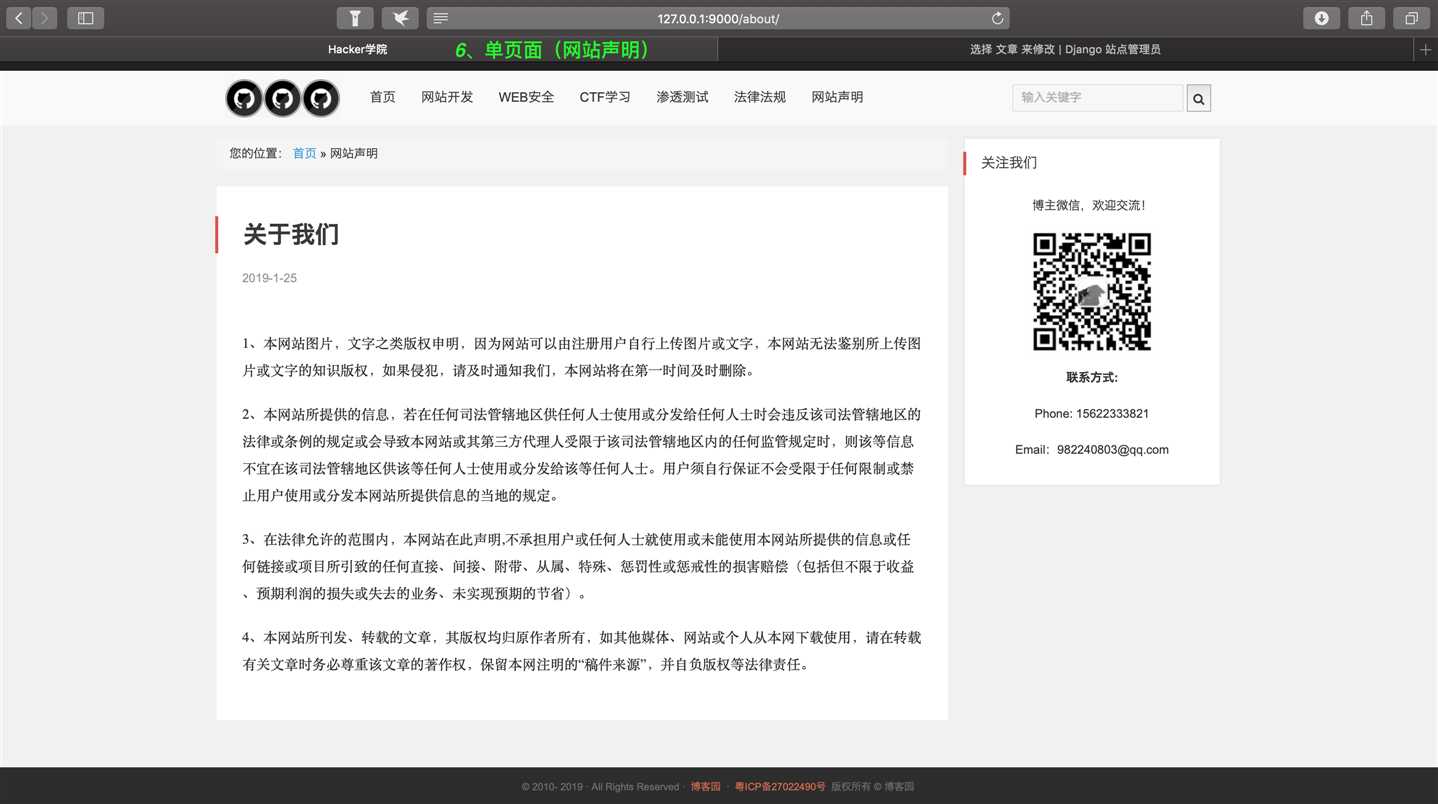Open WEB安全 navigation item

click(526, 97)
